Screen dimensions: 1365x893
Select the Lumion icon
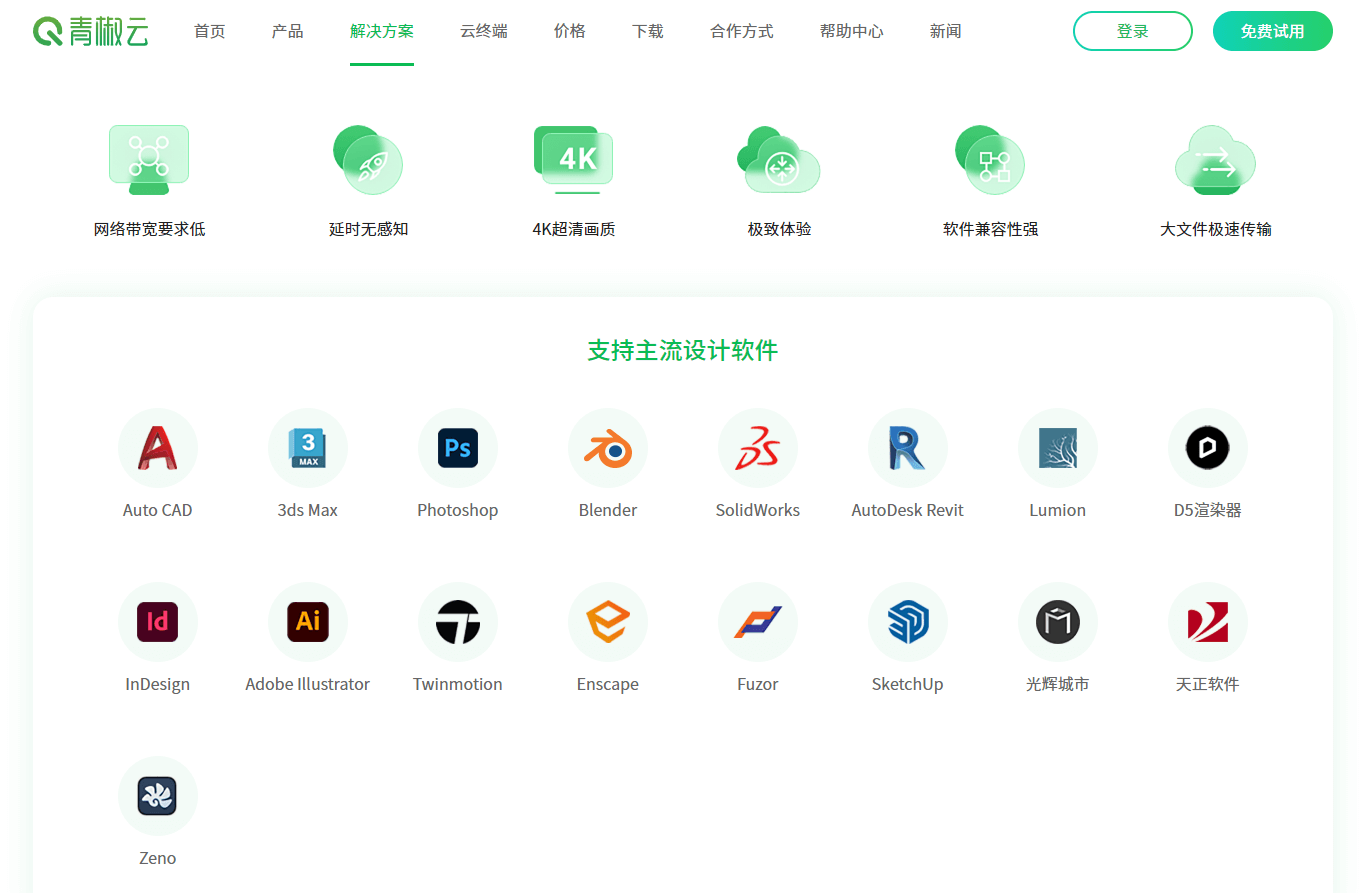pos(1058,448)
